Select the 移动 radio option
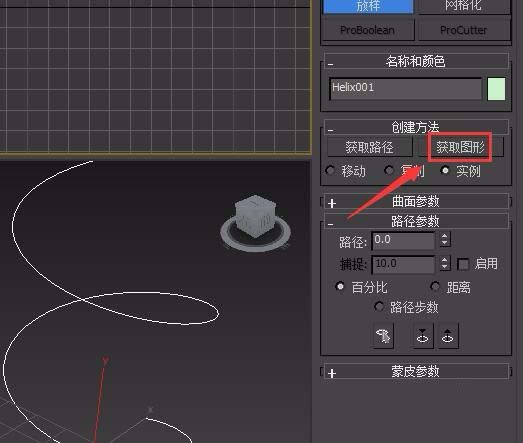The height and width of the screenshot is (443, 523). 346,171
